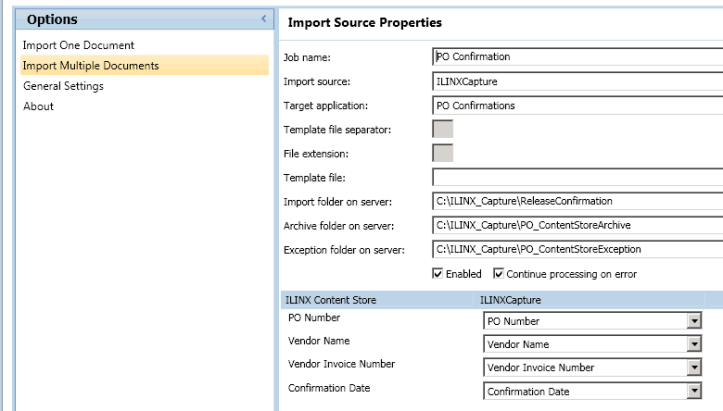The height and width of the screenshot is (411, 723).
Task: Open the Confirmation Date dropdown
Action: 693,392
